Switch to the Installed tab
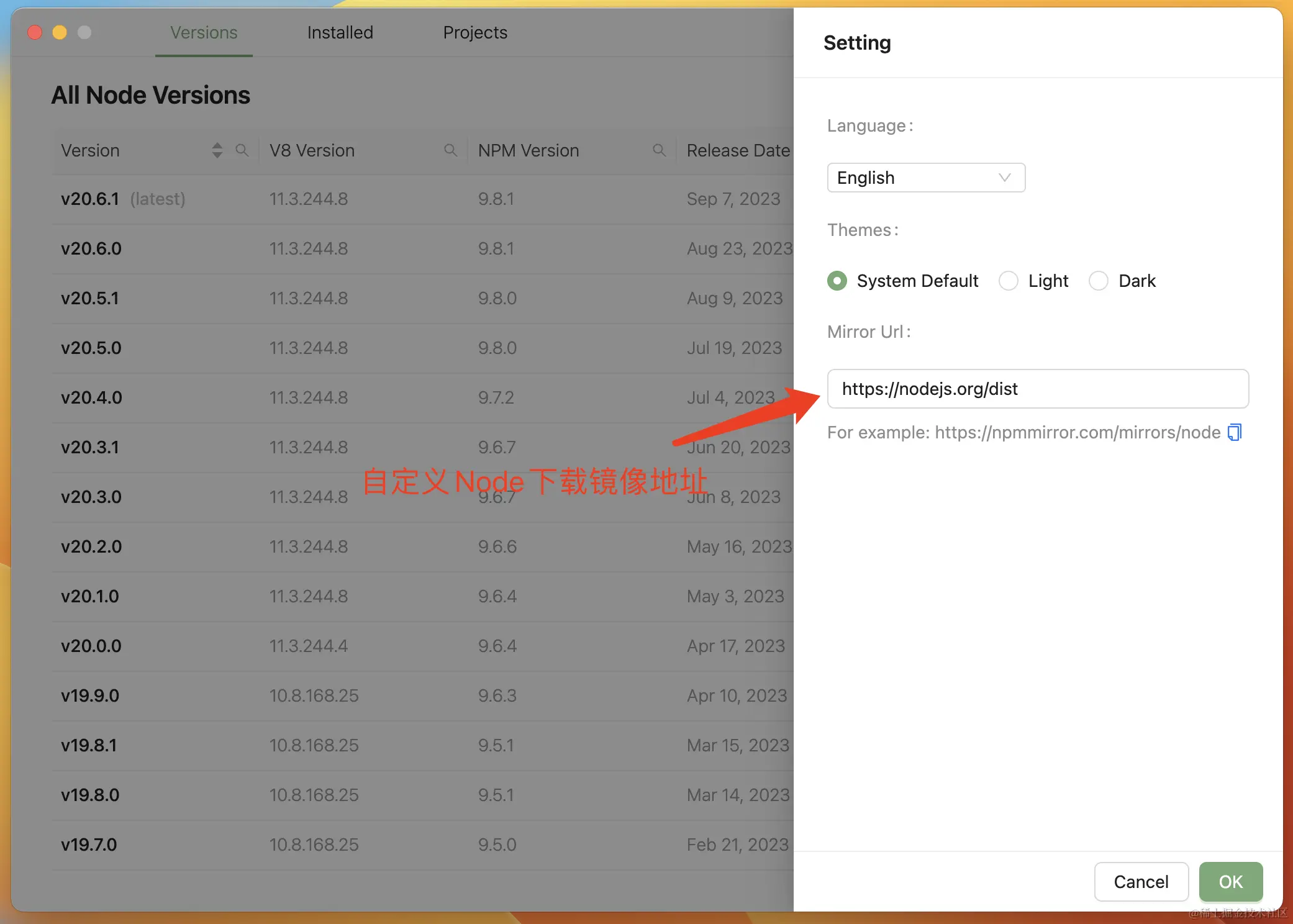 tap(340, 32)
